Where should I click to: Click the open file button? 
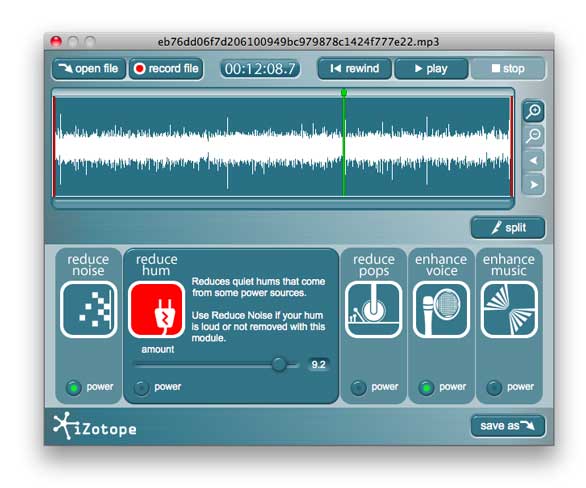[89, 69]
